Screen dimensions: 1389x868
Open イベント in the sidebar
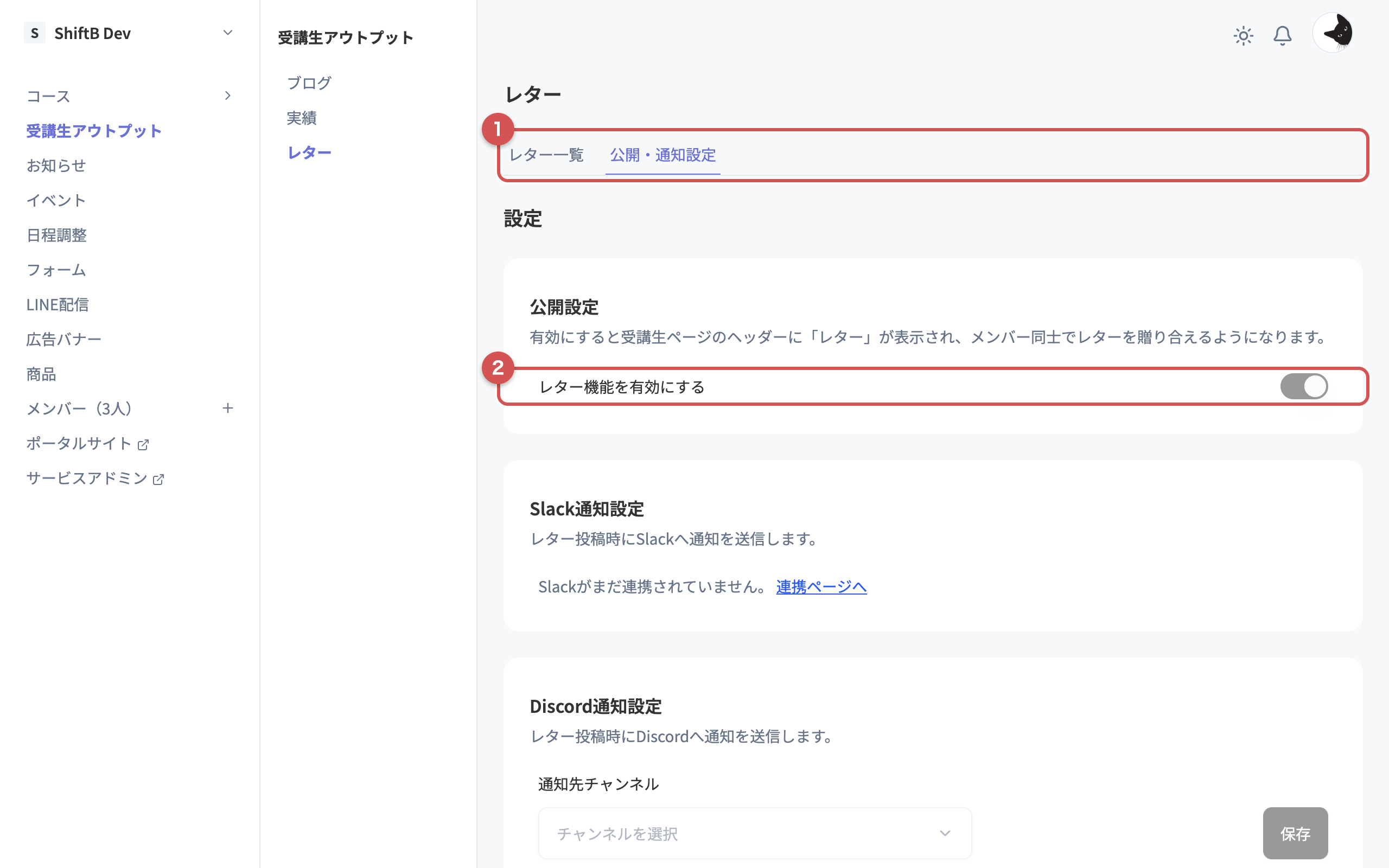point(56,200)
